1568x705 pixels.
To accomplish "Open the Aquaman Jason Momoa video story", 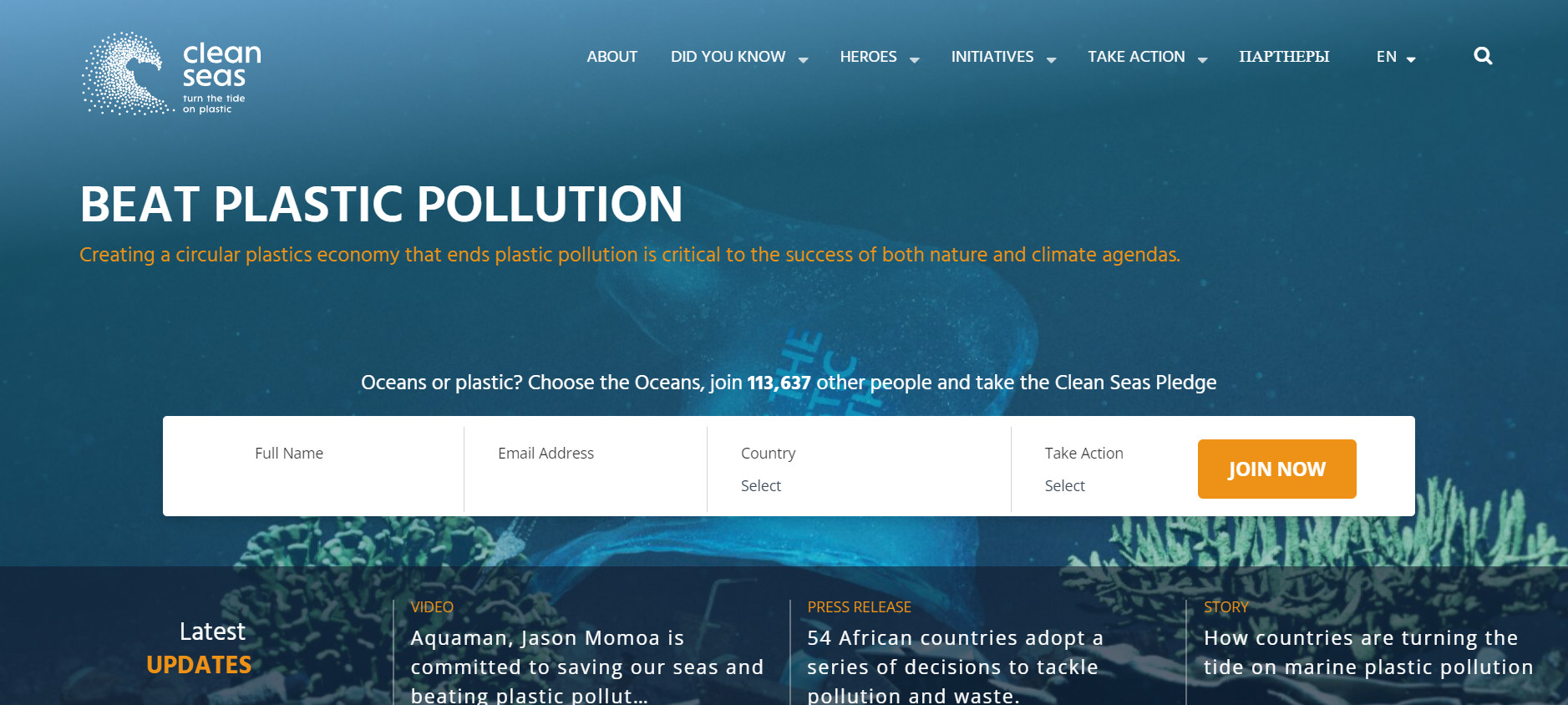I will tap(587, 667).
